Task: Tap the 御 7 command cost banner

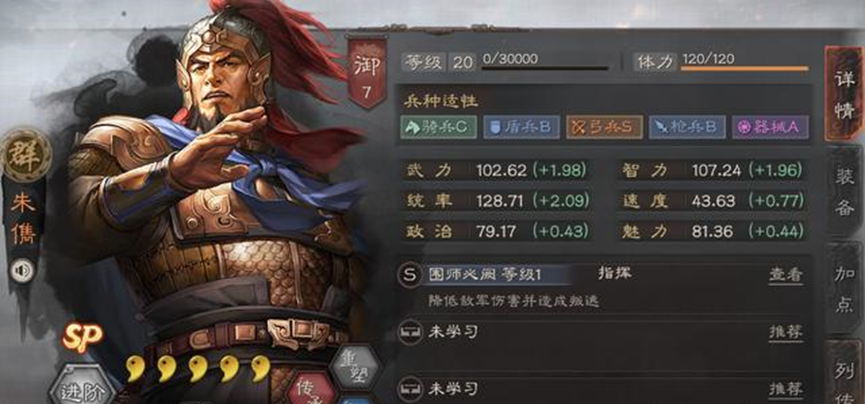Action: tap(366, 72)
